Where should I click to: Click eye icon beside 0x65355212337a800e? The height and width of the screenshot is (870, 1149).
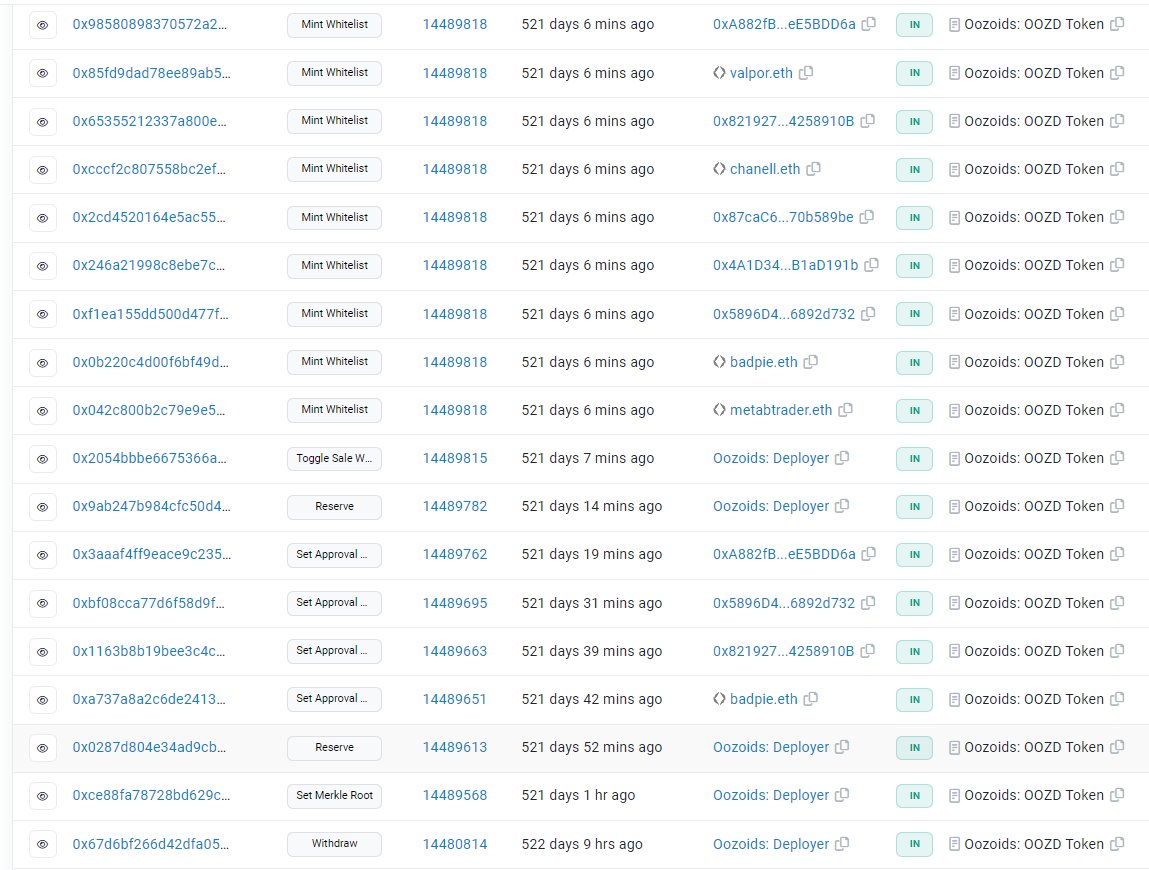(43, 122)
